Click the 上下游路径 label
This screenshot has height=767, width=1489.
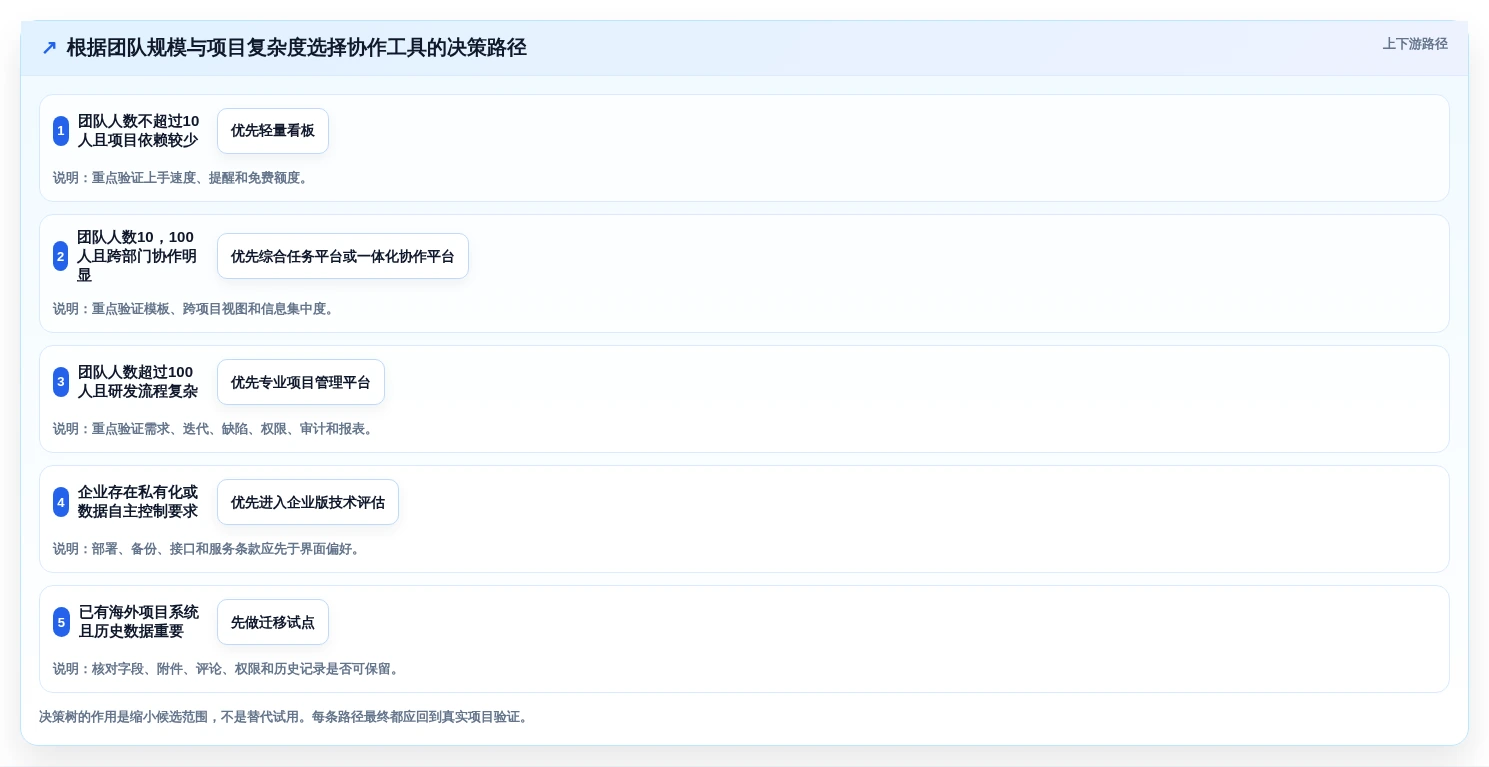point(1415,44)
